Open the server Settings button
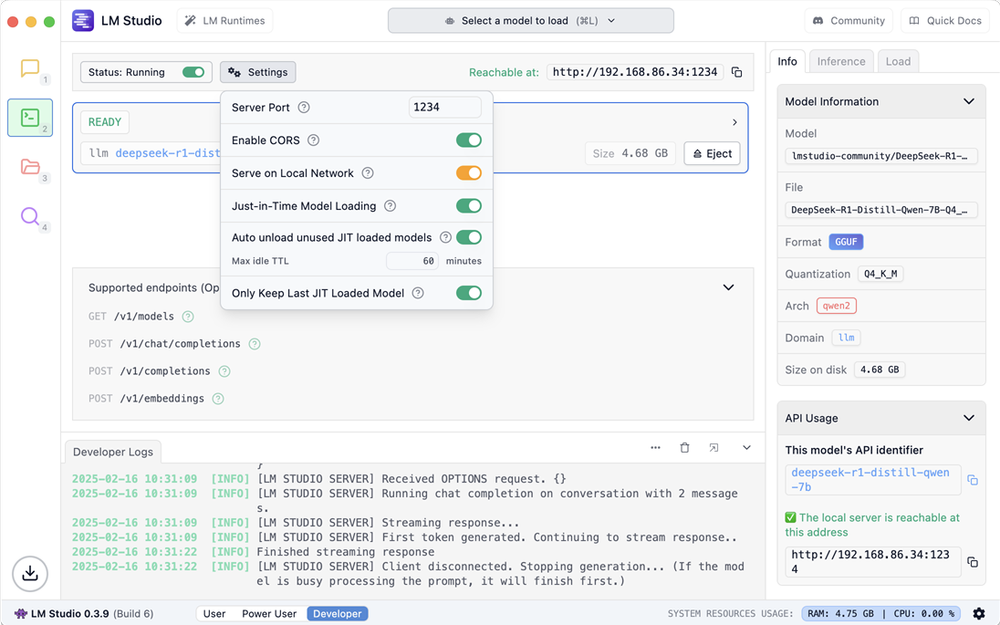 [x=258, y=72]
